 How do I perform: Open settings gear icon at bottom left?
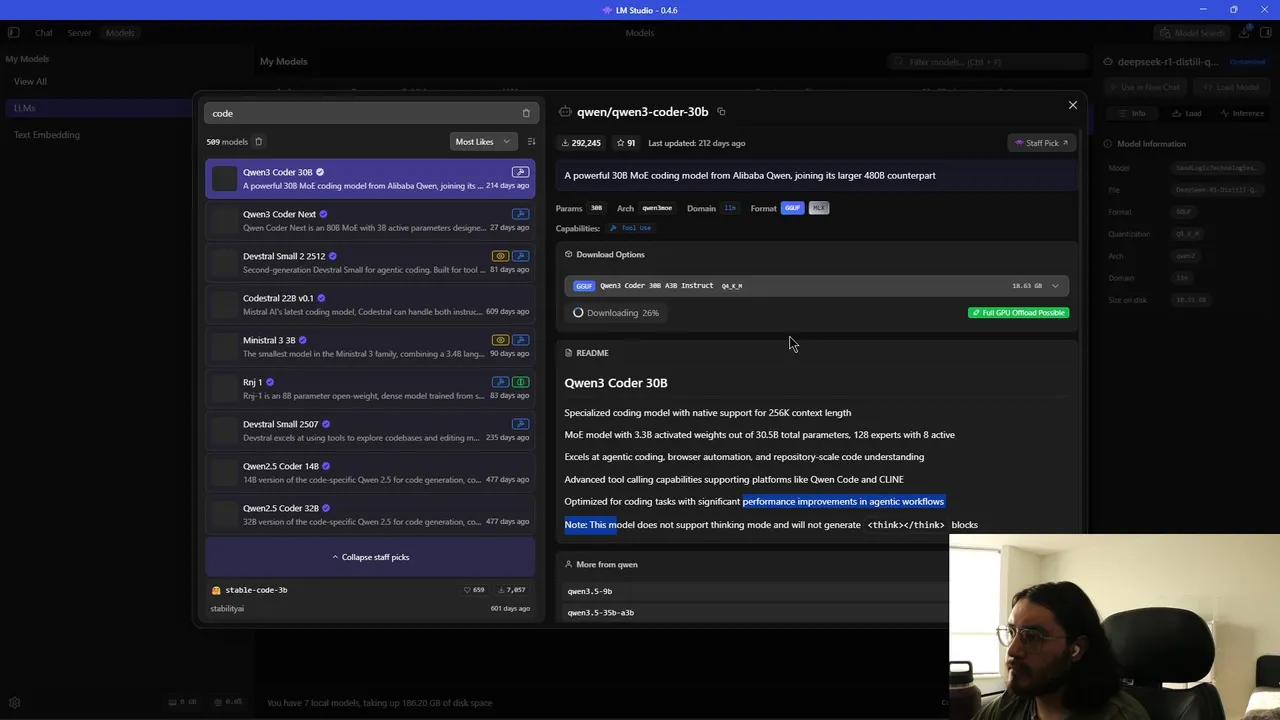[14, 703]
